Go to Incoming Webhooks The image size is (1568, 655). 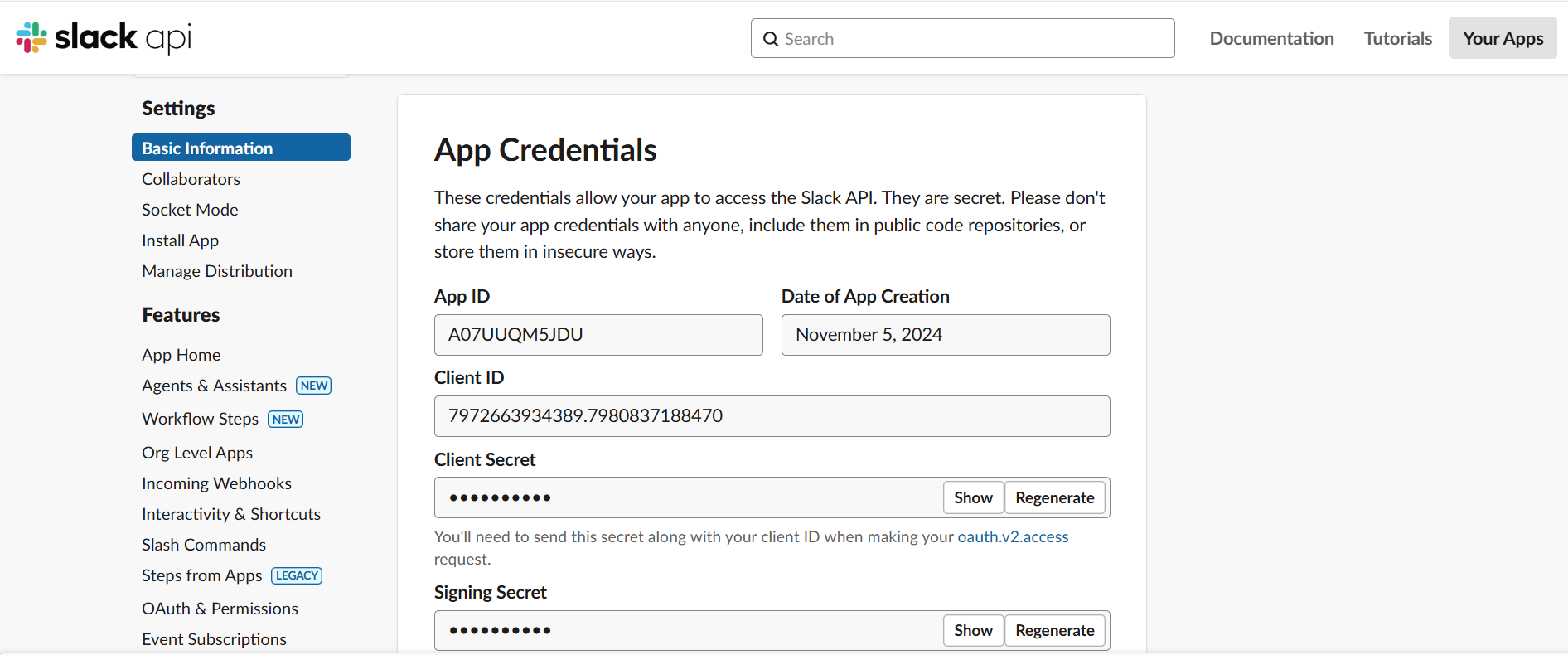pyautogui.click(x=216, y=483)
